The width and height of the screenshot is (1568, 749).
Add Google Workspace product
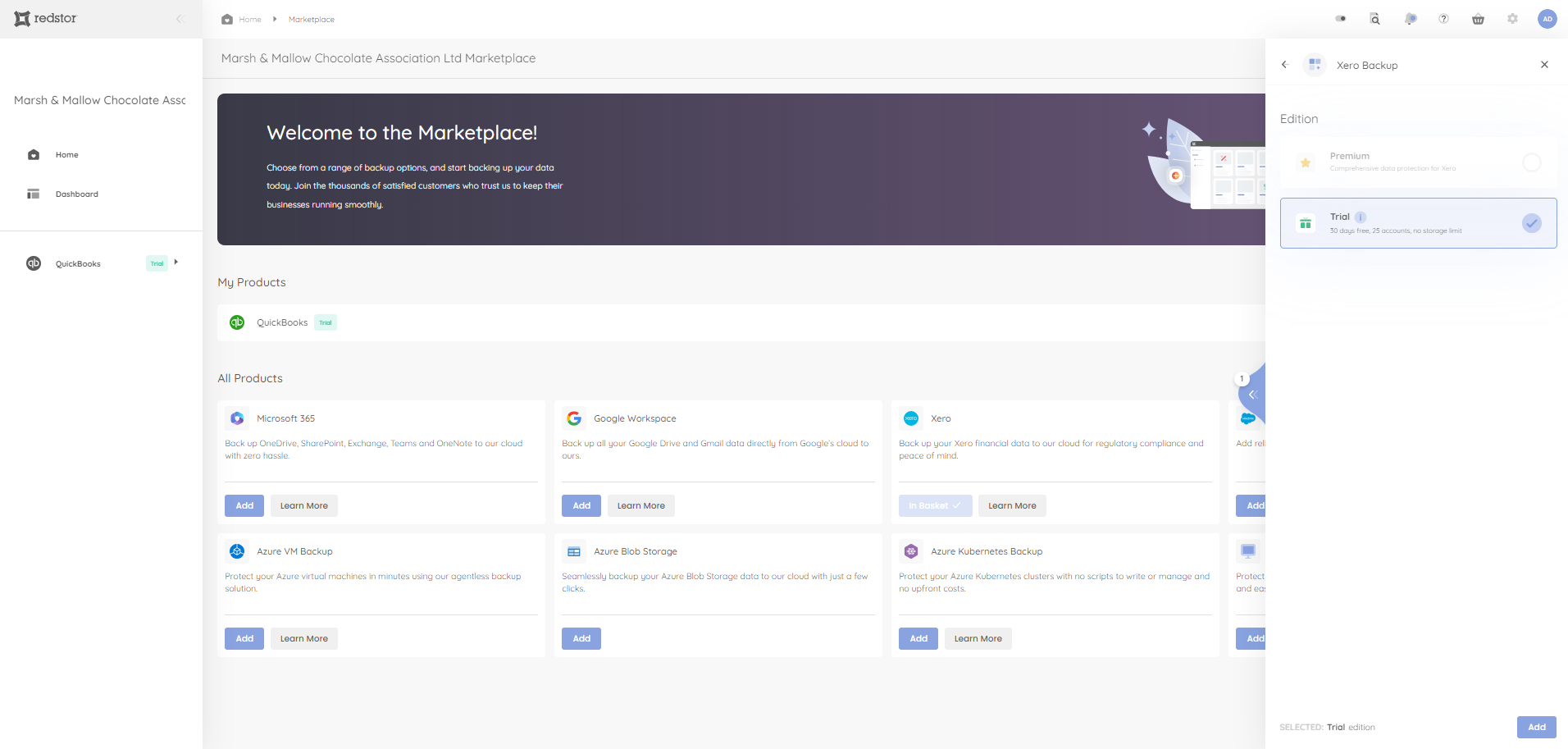(x=581, y=506)
